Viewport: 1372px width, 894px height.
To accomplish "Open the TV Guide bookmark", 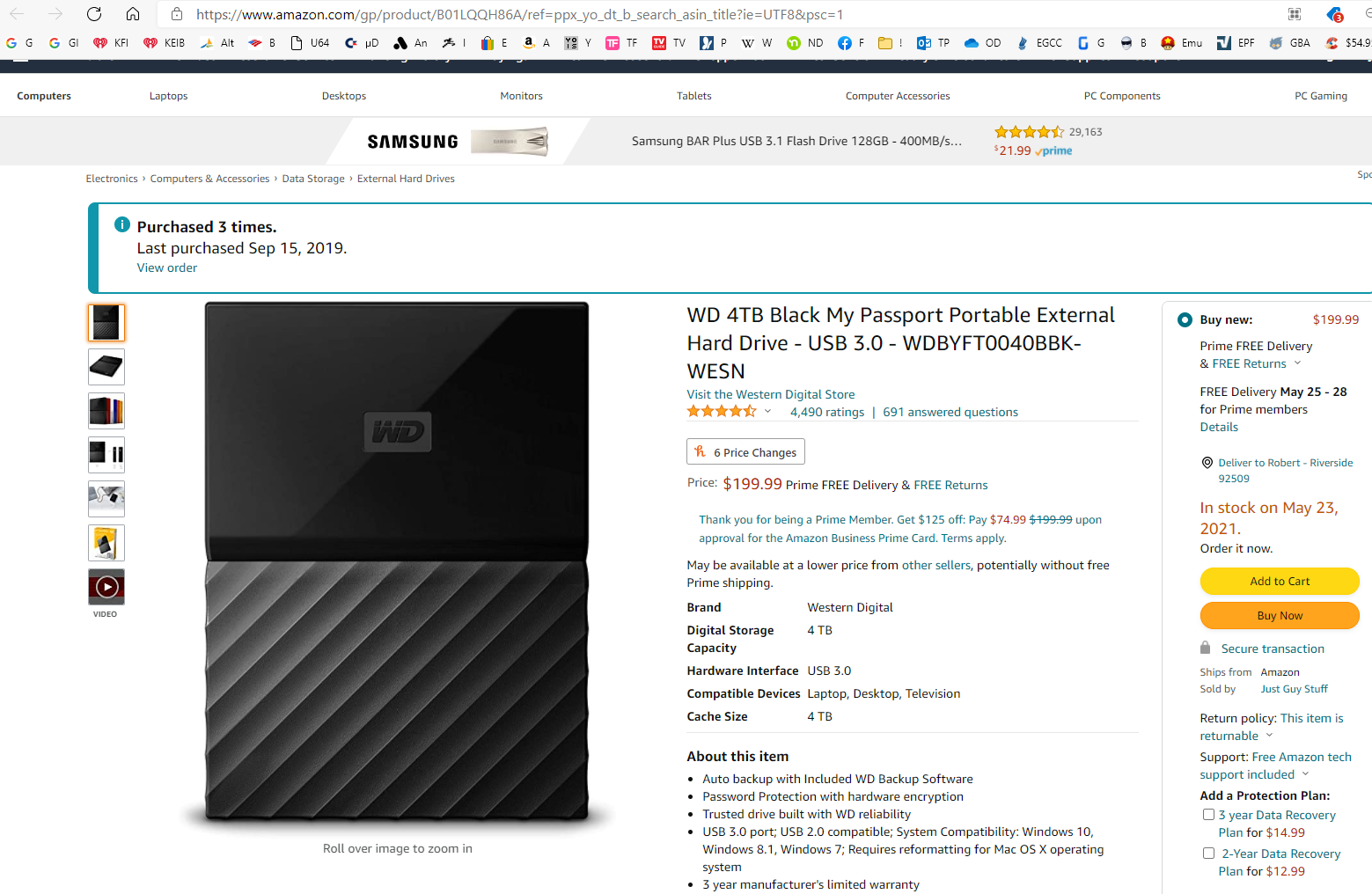I will coord(669,42).
